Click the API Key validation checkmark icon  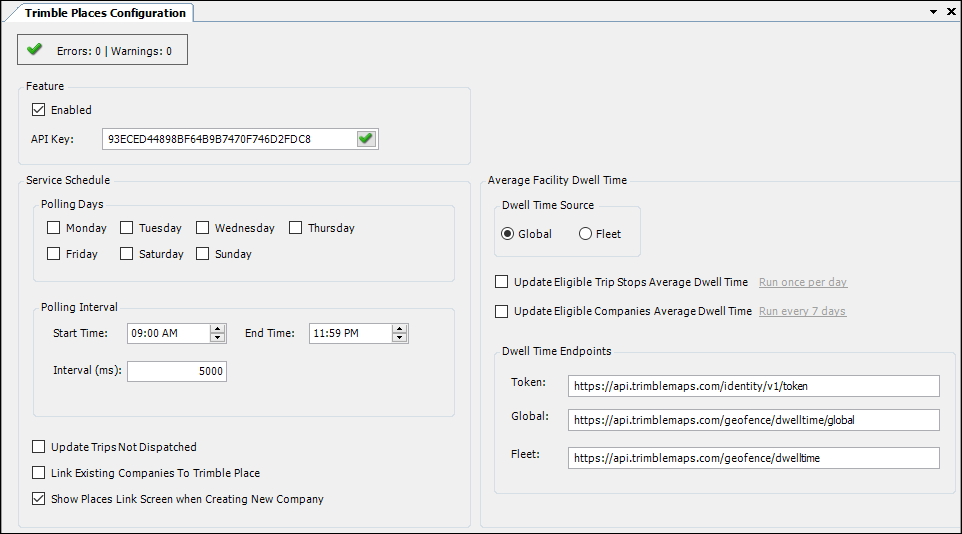click(x=366, y=139)
